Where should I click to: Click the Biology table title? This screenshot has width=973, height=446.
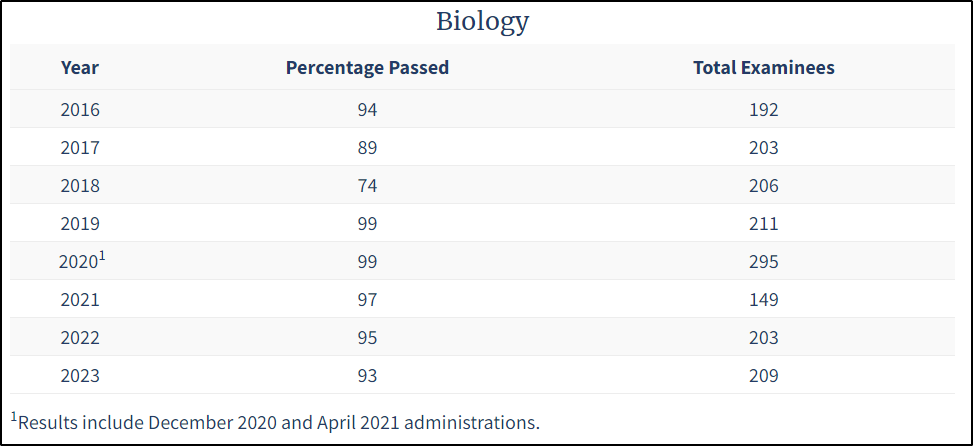click(x=482, y=21)
